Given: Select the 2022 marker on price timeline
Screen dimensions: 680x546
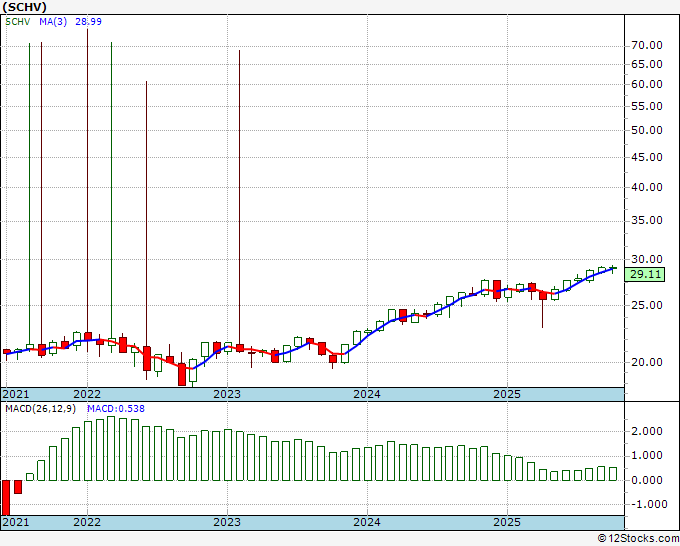Looking at the screenshot, I should pos(87,394).
